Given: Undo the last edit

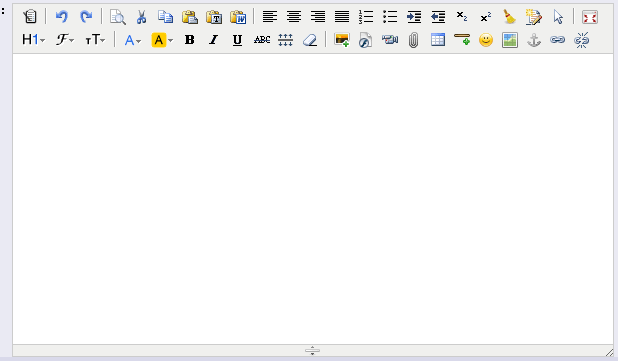Looking at the screenshot, I should [61, 17].
